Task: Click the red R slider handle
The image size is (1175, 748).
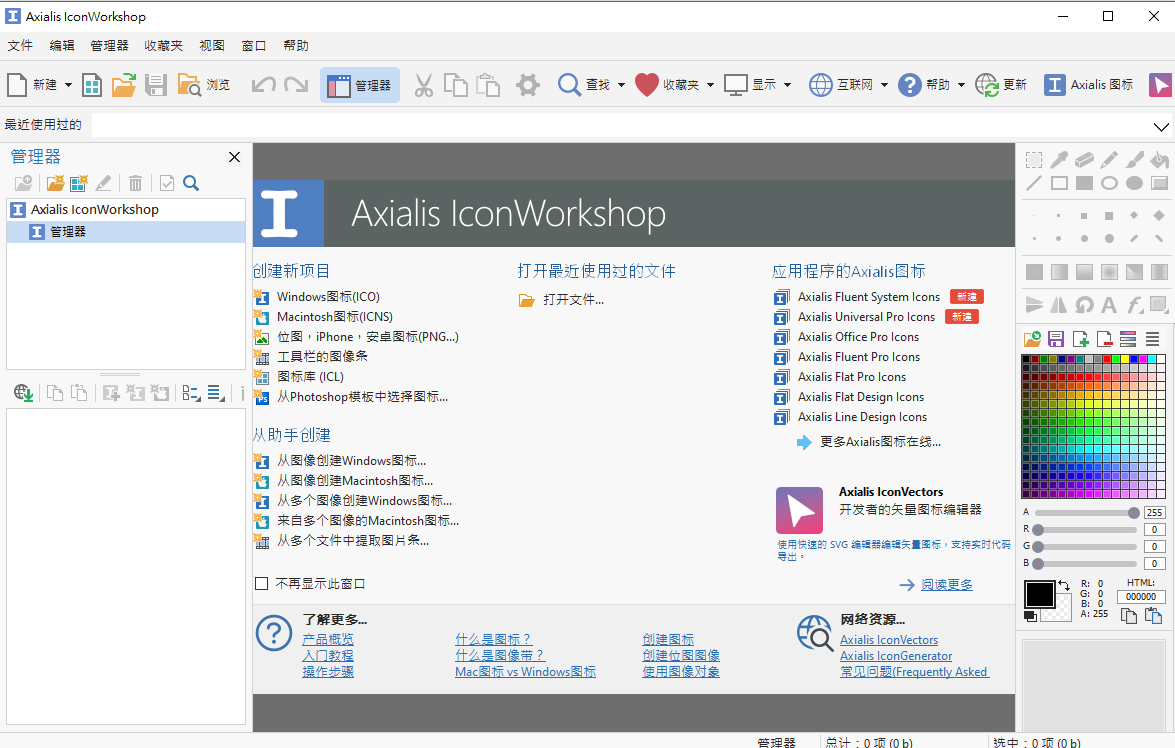Action: point(1038,530)
